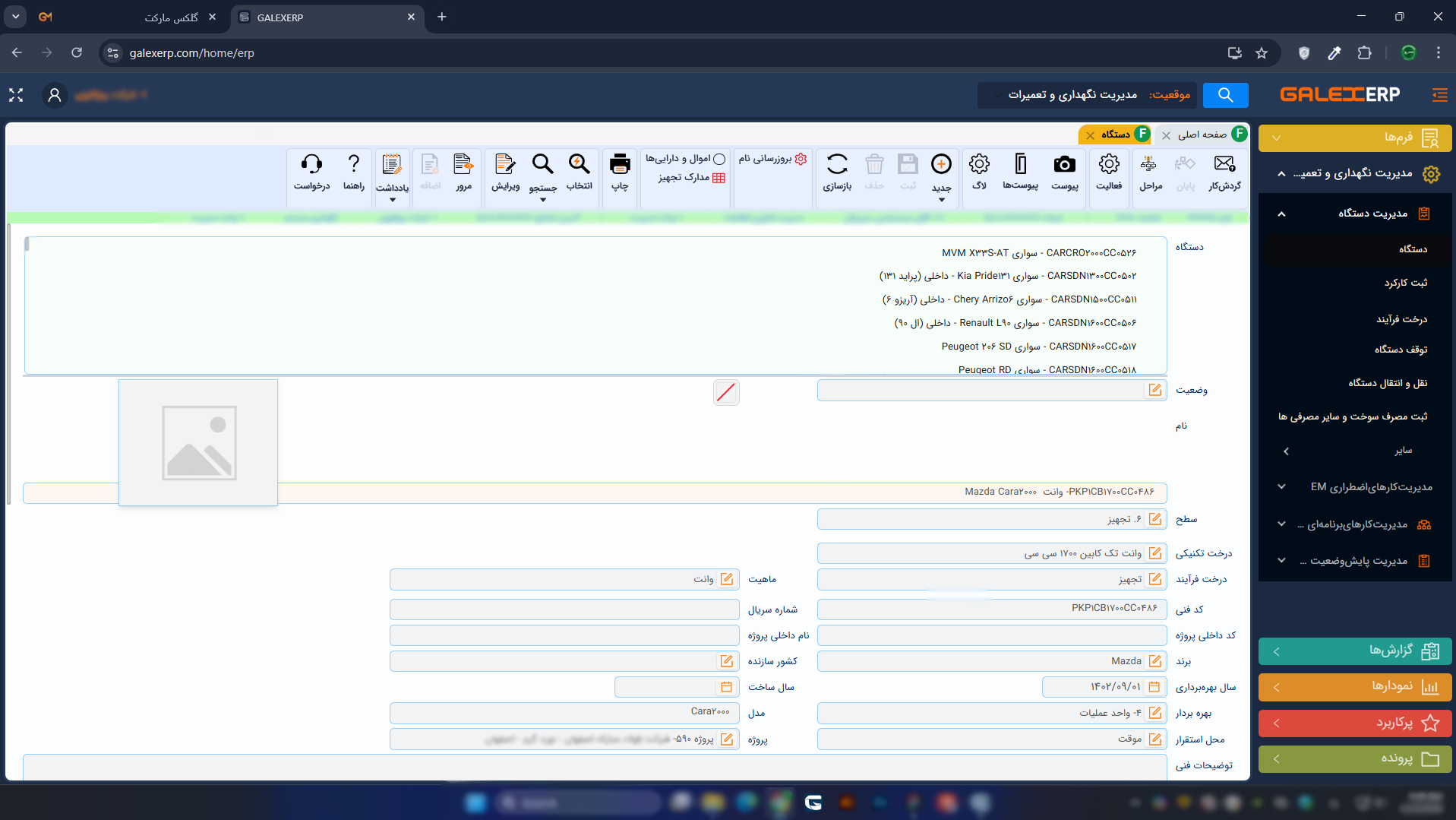Image resolution: width=1456 pixels, height=820 pixels.
Task: Click the چاپ print icon
Action: [620, 173]
